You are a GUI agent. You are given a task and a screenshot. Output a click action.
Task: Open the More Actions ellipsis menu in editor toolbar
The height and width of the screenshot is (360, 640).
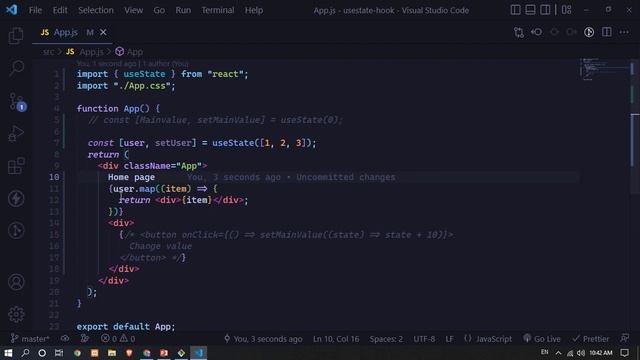[624, 32]
